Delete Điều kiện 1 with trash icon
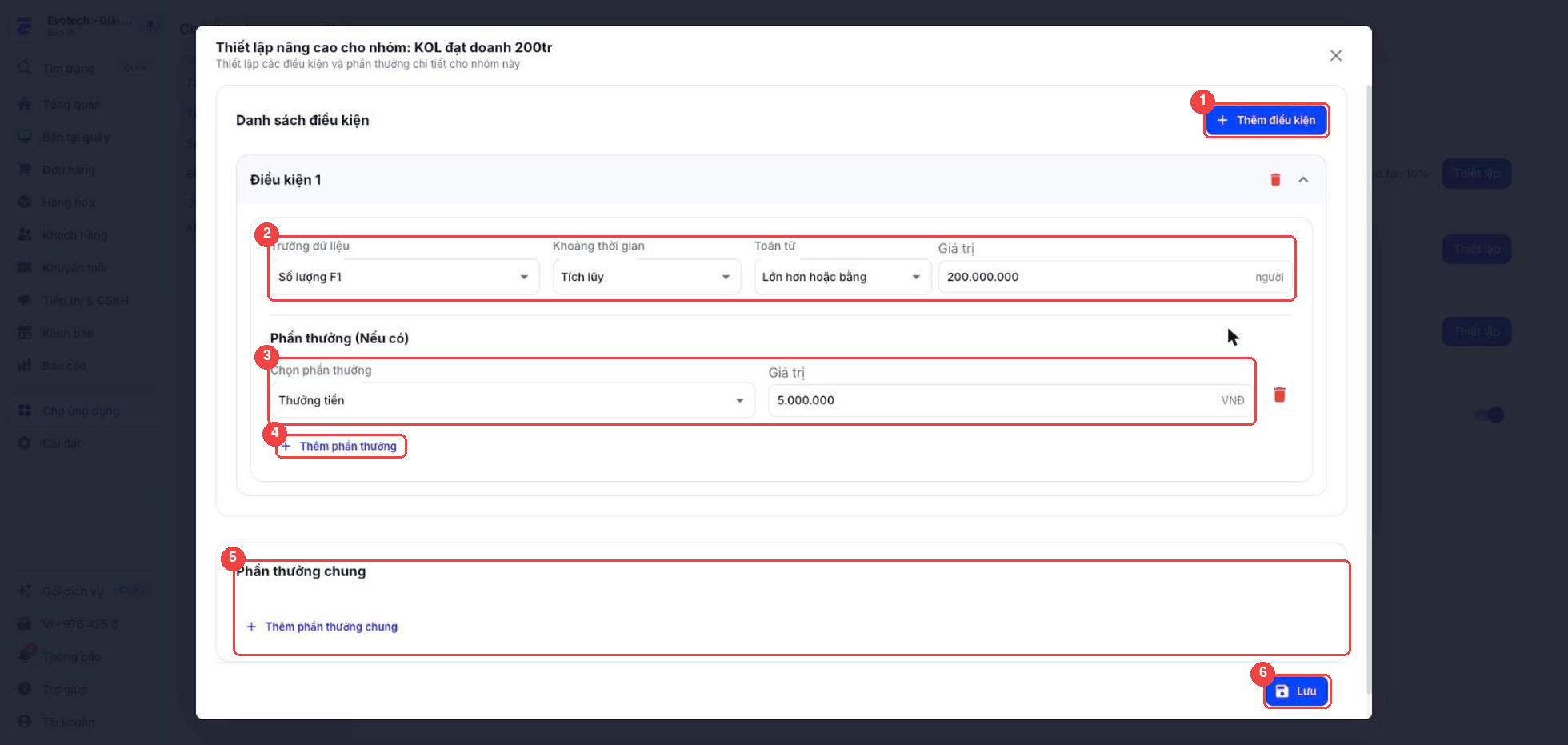 point(1275,179)
